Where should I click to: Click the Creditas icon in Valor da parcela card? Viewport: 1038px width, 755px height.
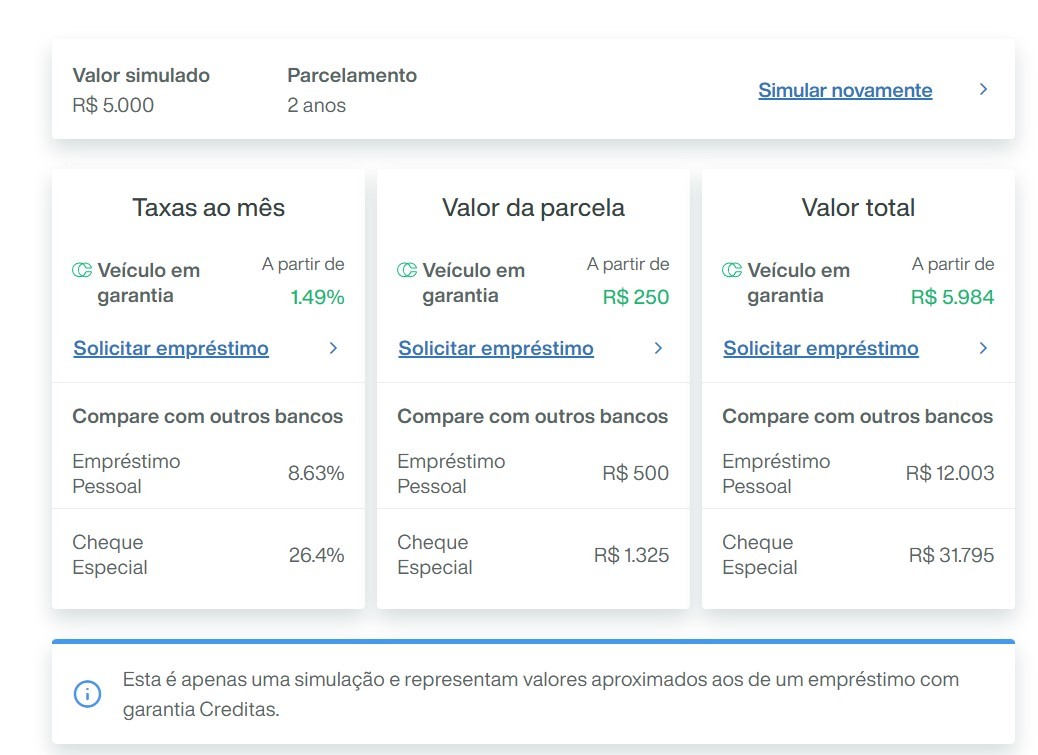click(x=407, y=270)
